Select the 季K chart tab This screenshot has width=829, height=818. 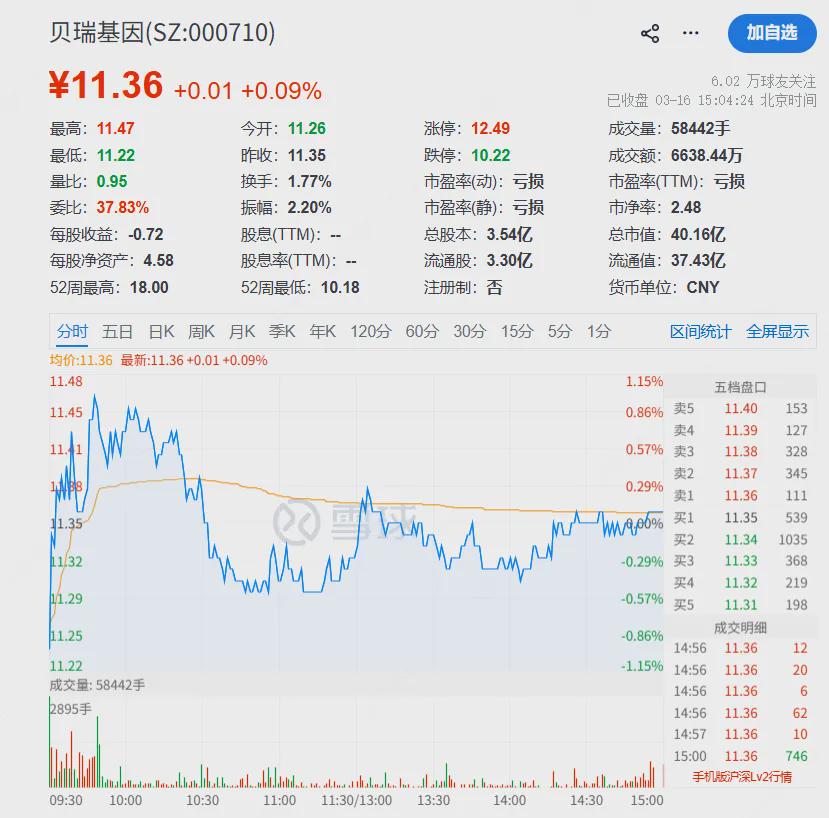click(x=282, y=331)
